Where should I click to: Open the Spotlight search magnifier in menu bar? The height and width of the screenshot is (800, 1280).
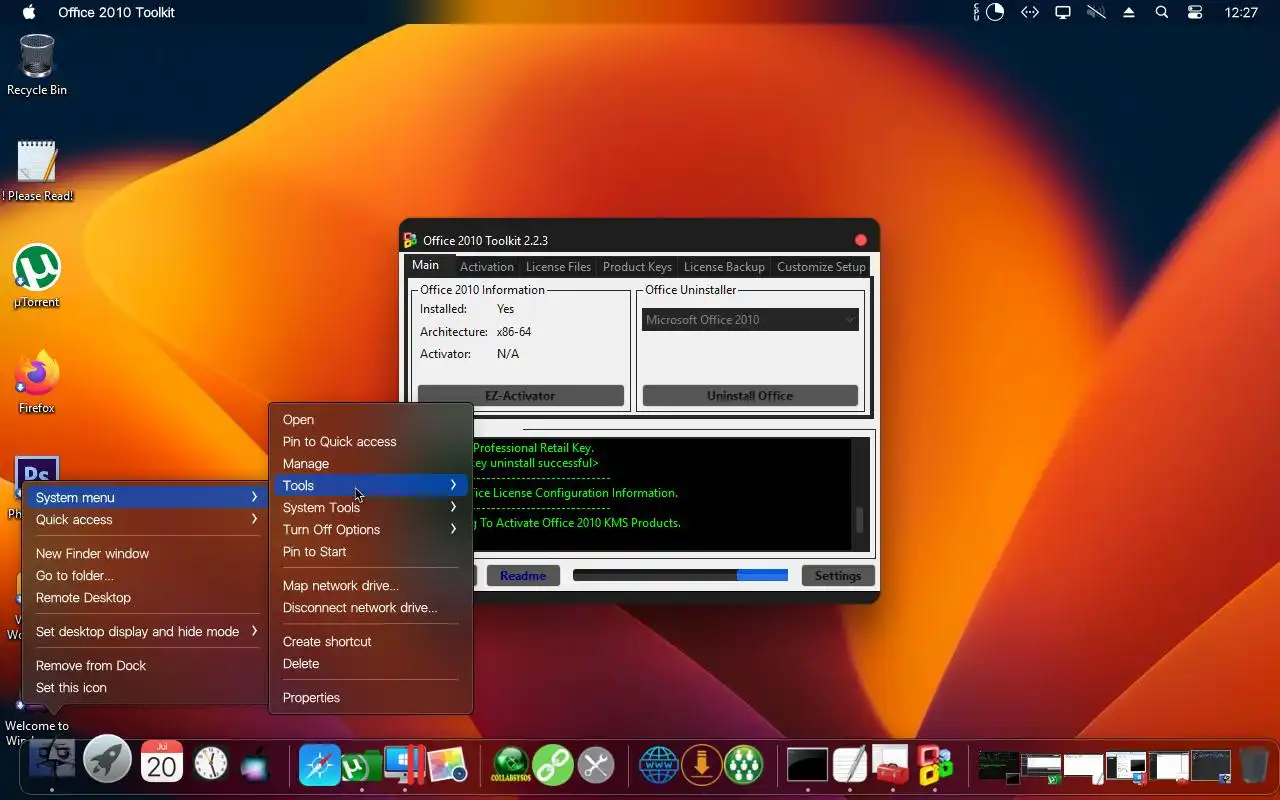(x=1161, y=12)
